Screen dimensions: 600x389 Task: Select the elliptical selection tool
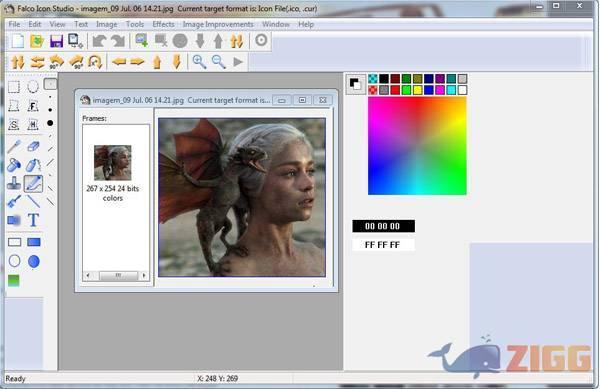pyautogui.click(x=33, y=87)
